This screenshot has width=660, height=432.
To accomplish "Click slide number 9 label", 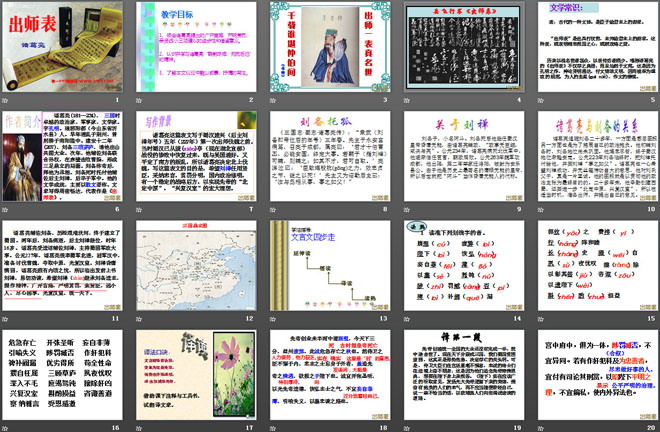I will pos(519,209).
